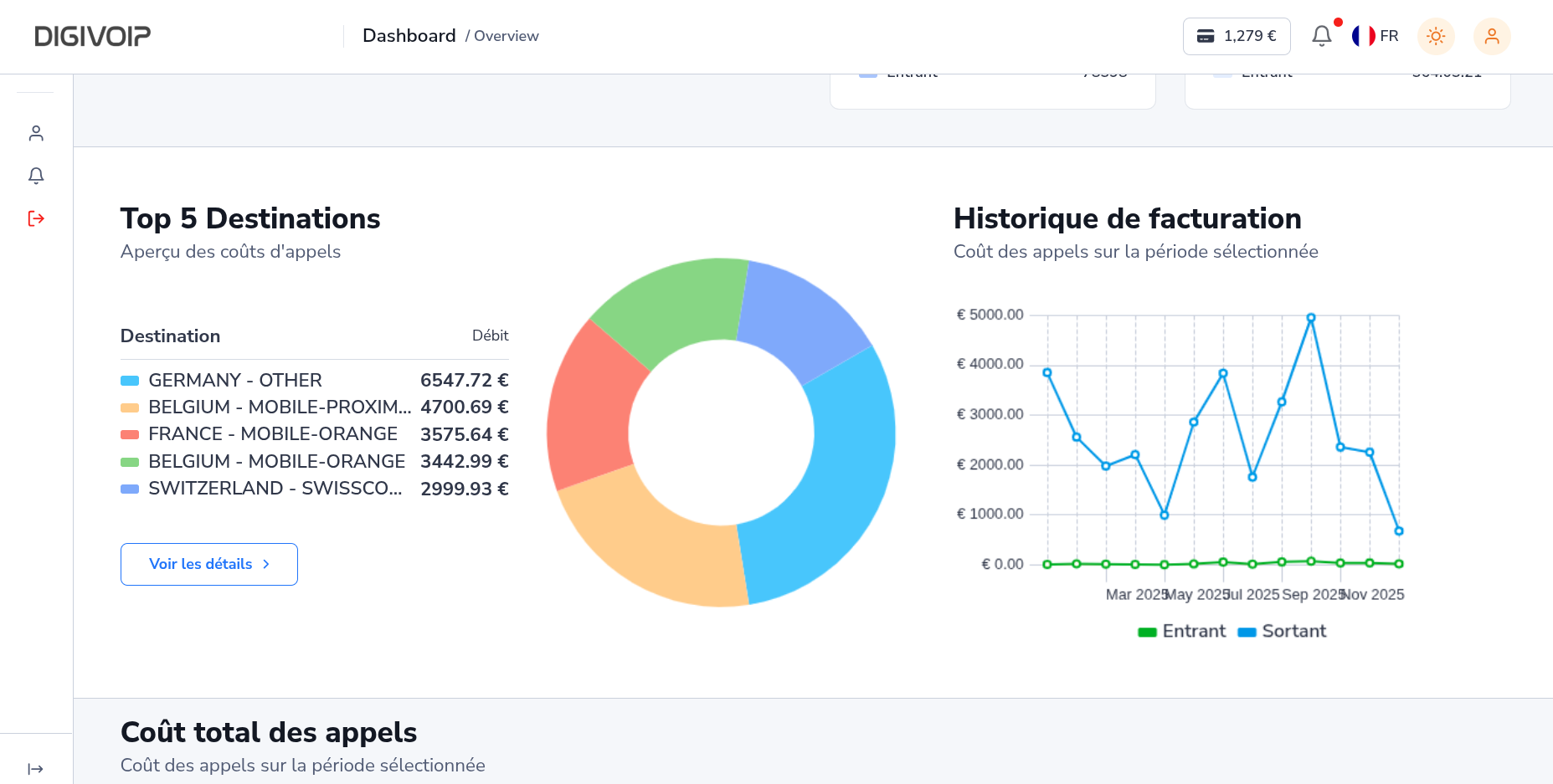Screen dimensions: 1553x784
Task: Click the red logout icon in sidebar
Action: [36, 218]
